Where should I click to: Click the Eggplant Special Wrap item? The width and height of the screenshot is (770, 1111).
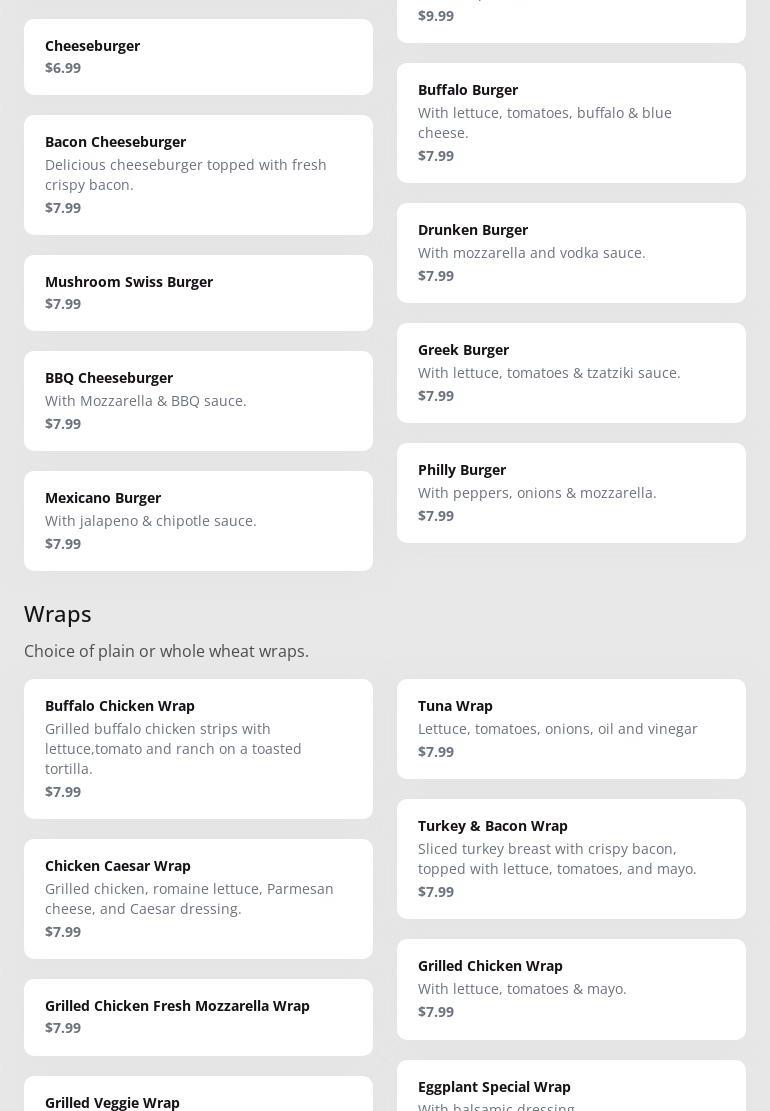pyautogui.click(x=571, y=1090)
